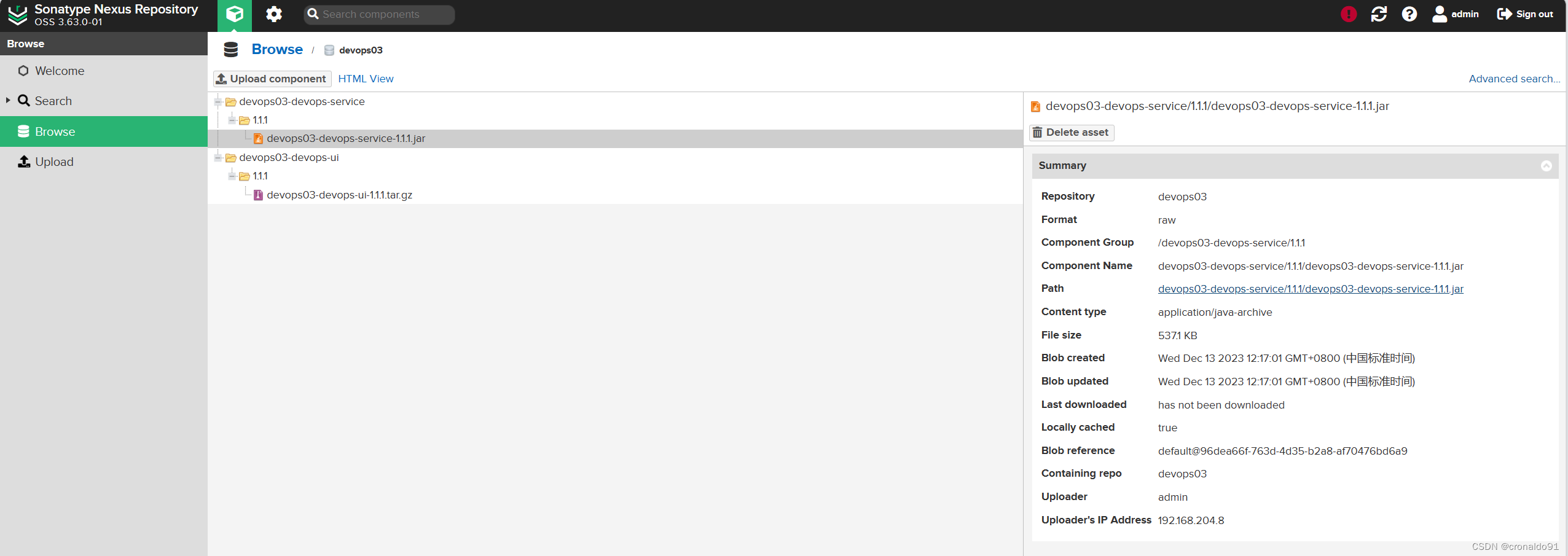Image resolution: width=1568 pixels, height=556 pixels.
Task: Focus the Search components input field
Action: pyautogui.click(x=379, y=14)
